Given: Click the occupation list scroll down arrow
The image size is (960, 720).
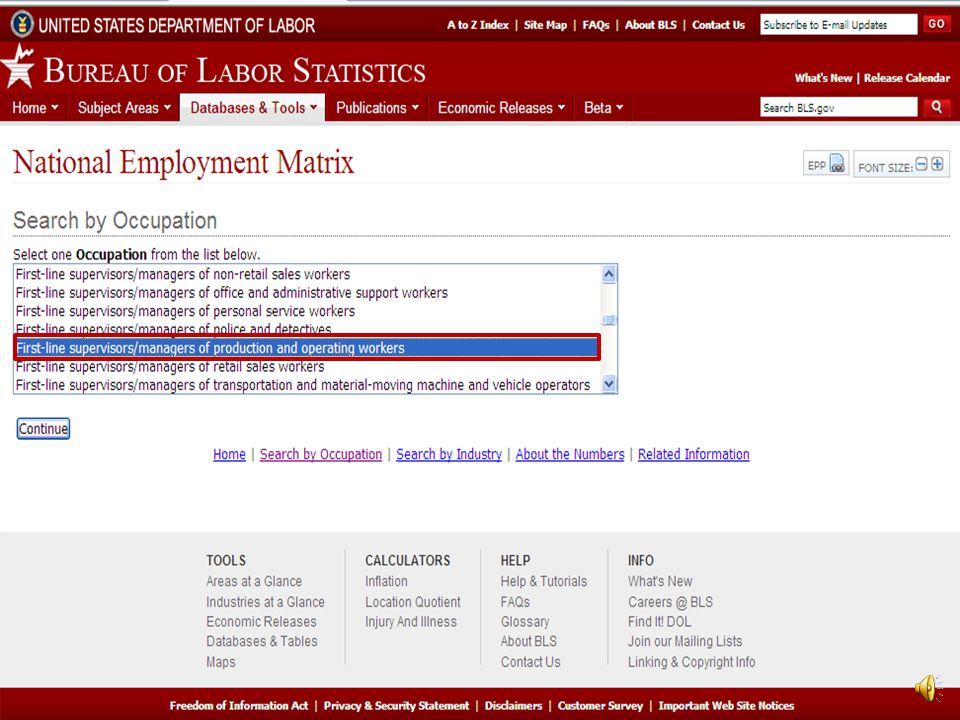Looking at the screenshot, I should coord(609,384).
